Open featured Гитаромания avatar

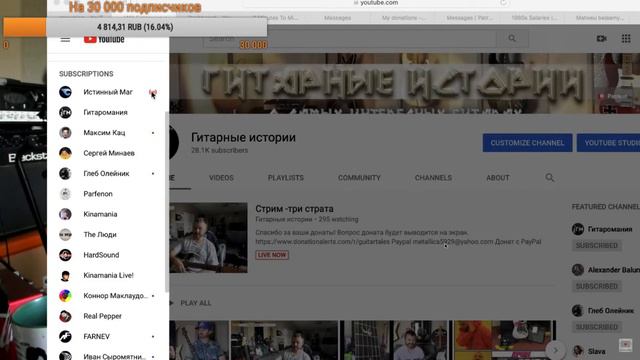click(x=578, y=229)
